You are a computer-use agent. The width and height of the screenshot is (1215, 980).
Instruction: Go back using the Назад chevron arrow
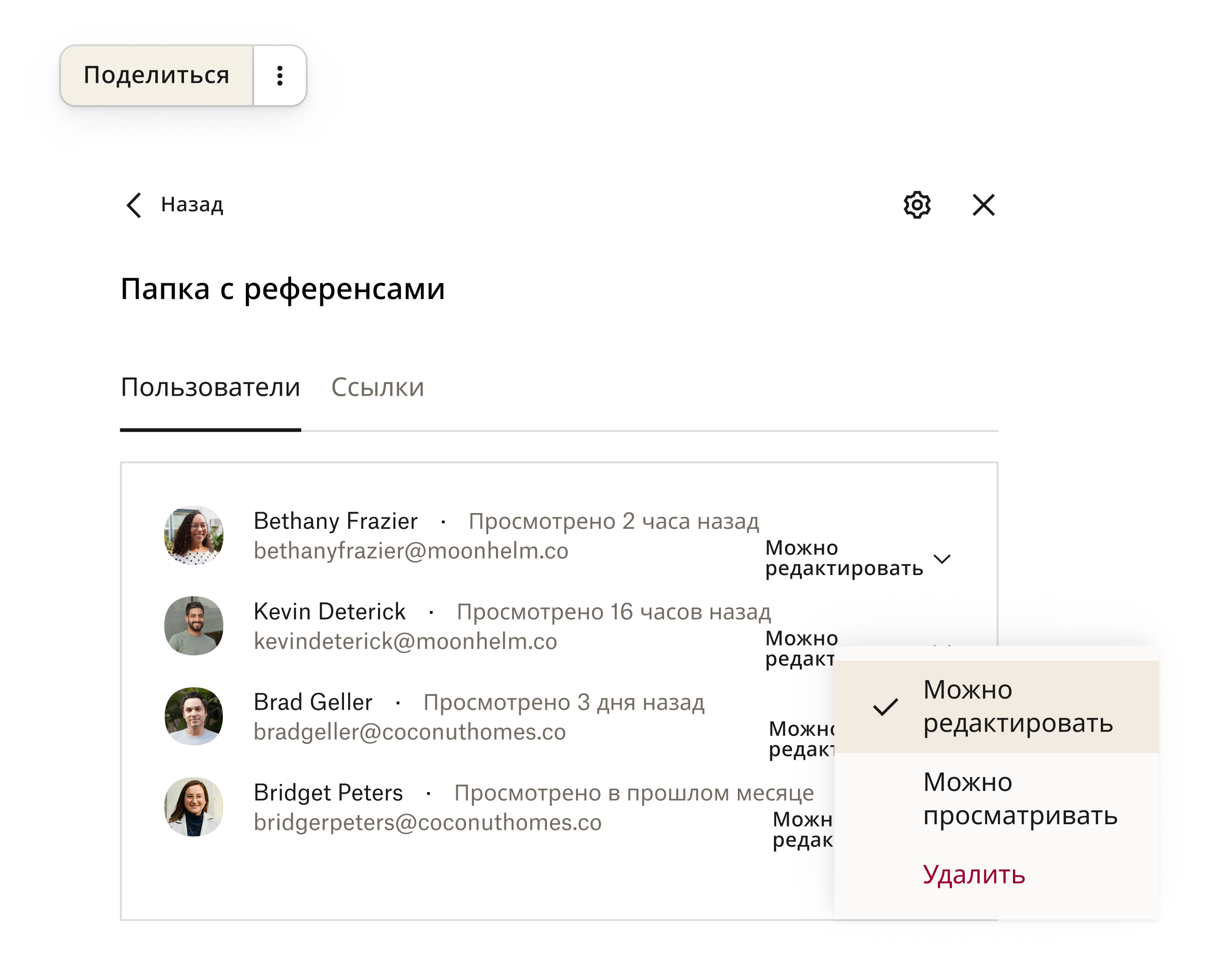point(134,205)
